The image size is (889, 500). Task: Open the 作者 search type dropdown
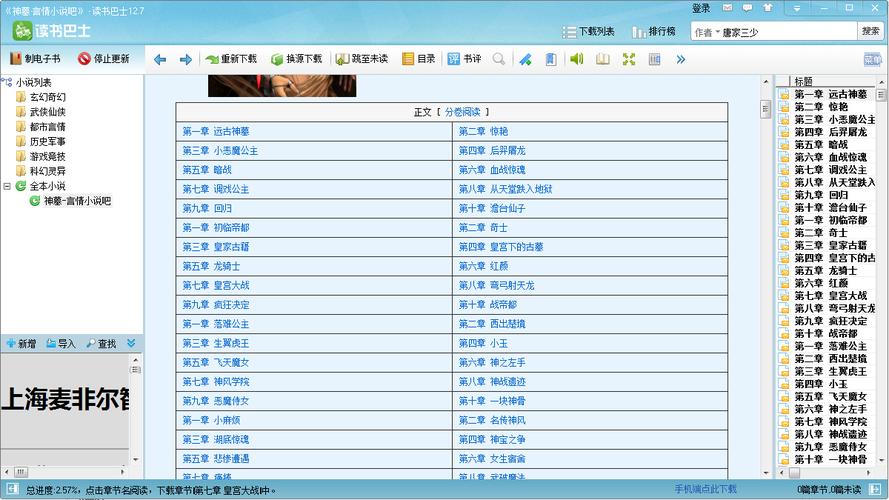tap(705, 32)
